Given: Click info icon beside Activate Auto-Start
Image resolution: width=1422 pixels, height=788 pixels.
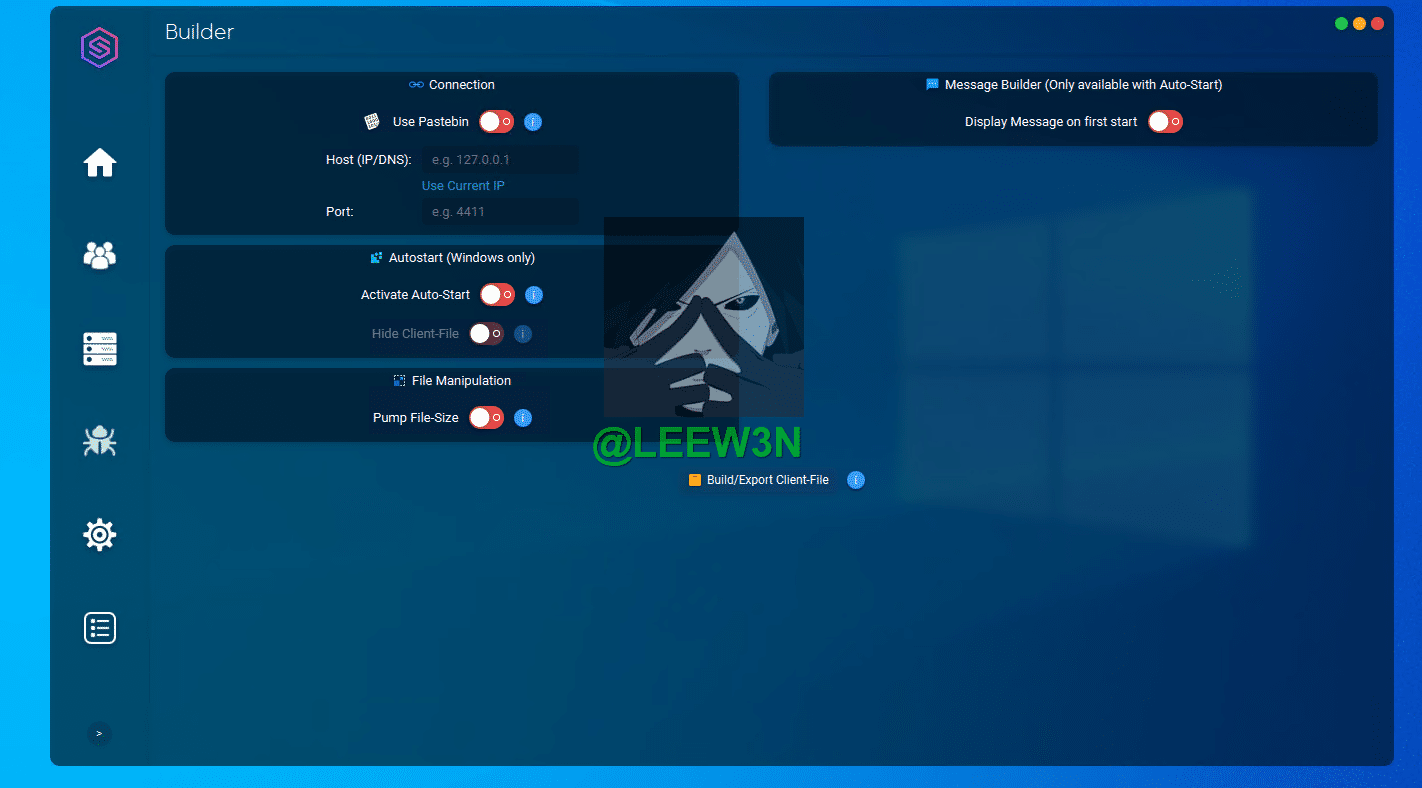Looking at the screenshot, I should (534, 295).
